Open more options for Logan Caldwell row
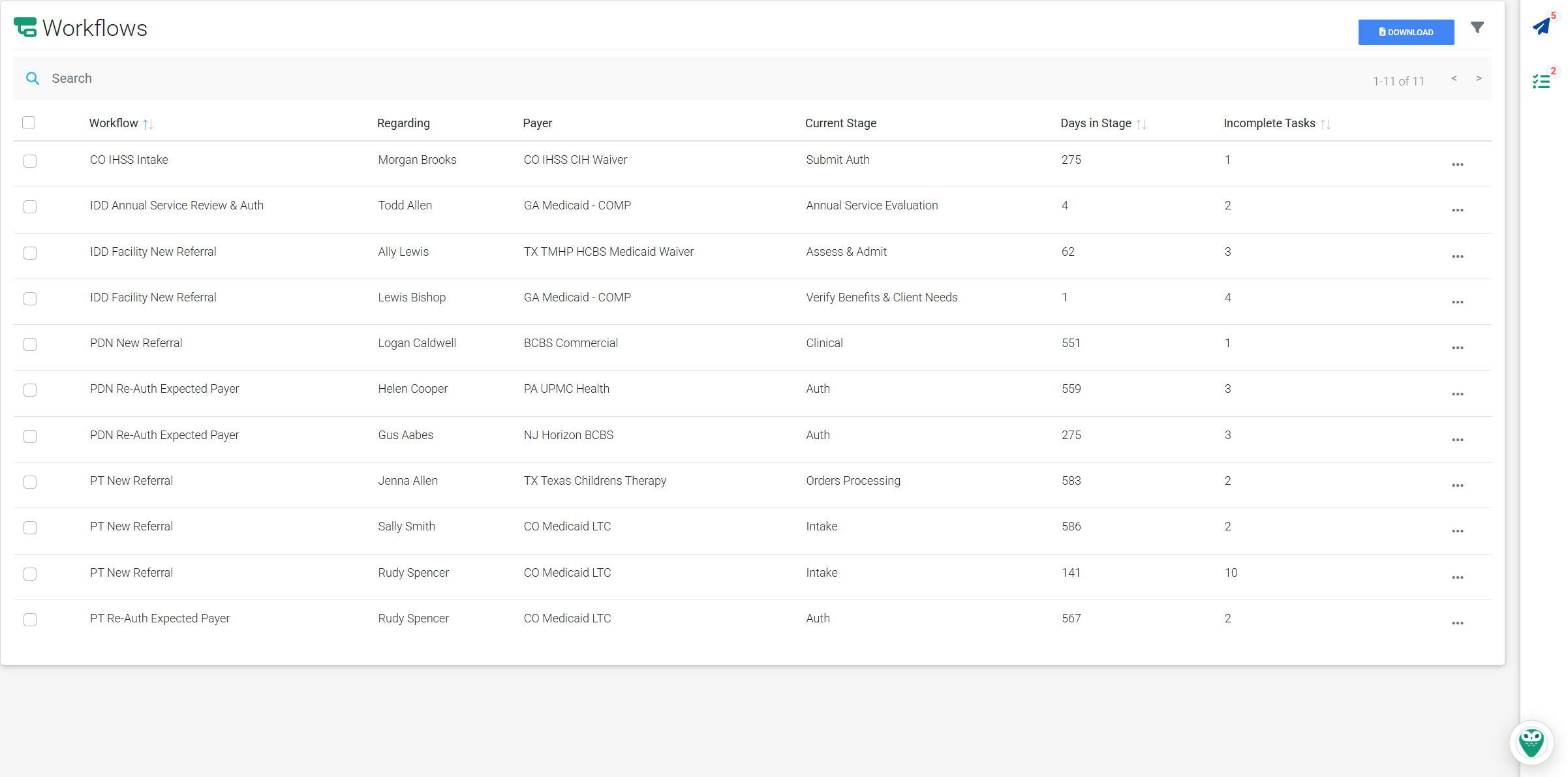 click(x=1458, y=348)
